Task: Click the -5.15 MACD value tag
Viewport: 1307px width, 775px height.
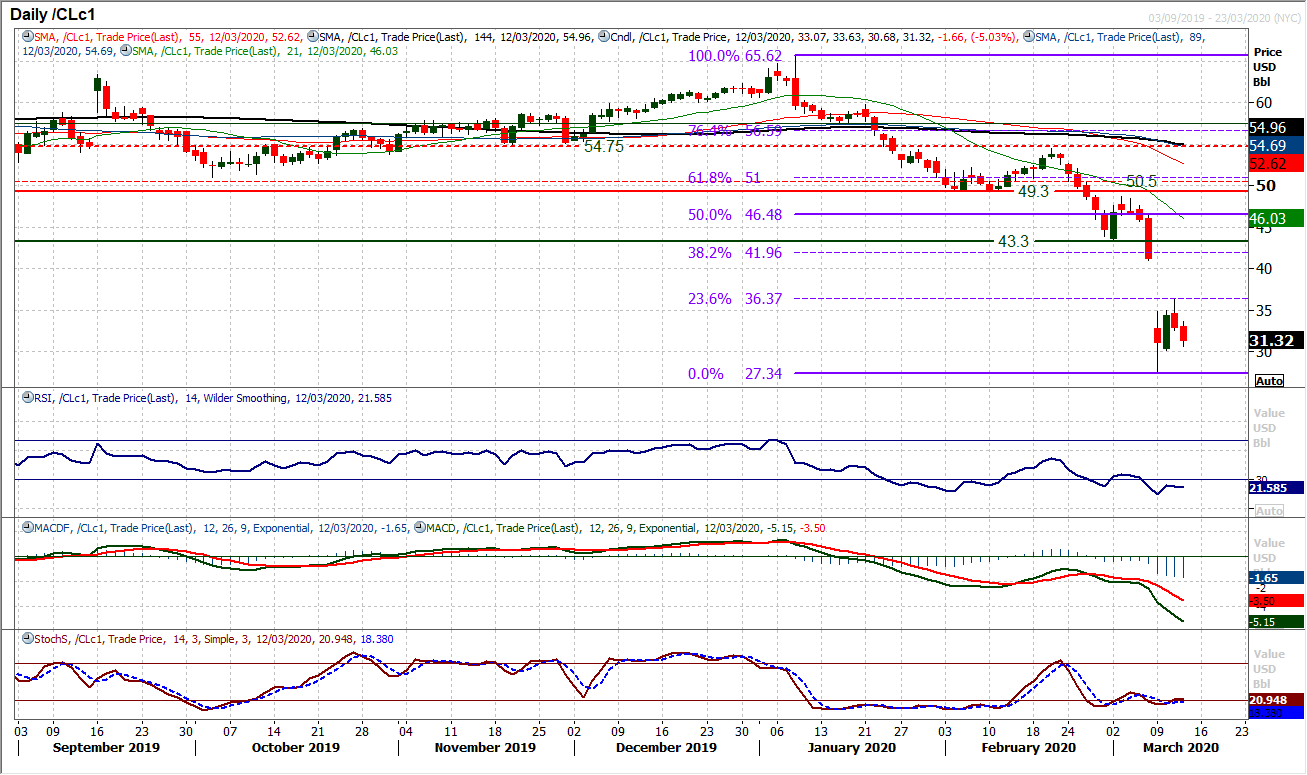Action: 1276,622
